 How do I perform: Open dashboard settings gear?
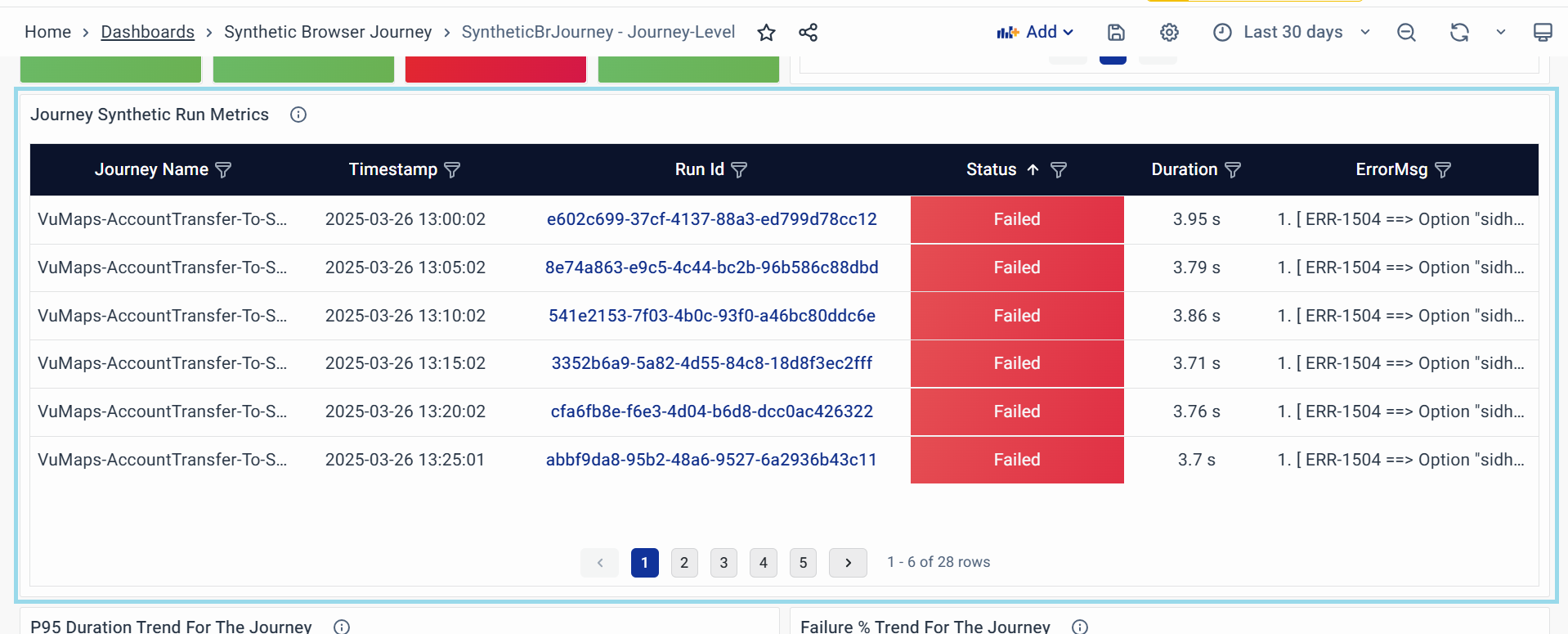(1169, 33)
